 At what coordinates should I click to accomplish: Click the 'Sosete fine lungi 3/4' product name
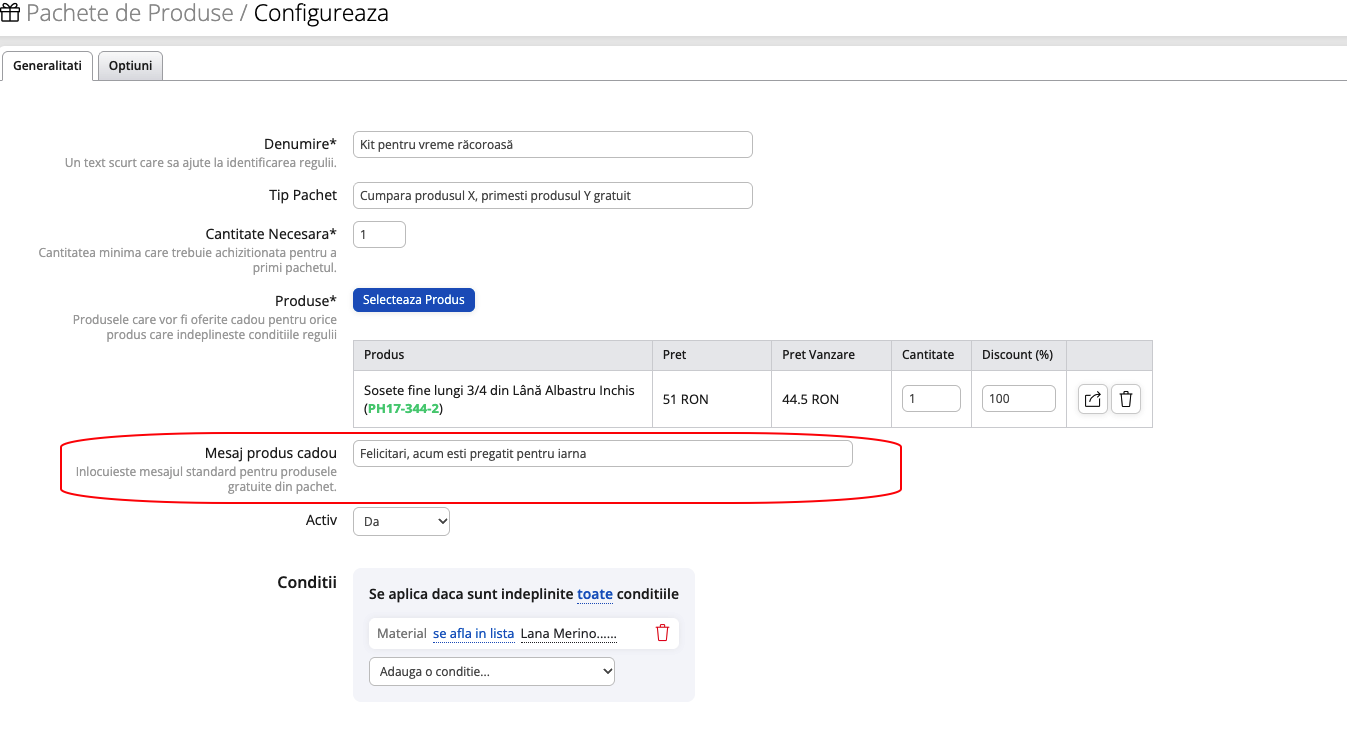(x=500, y=390)
